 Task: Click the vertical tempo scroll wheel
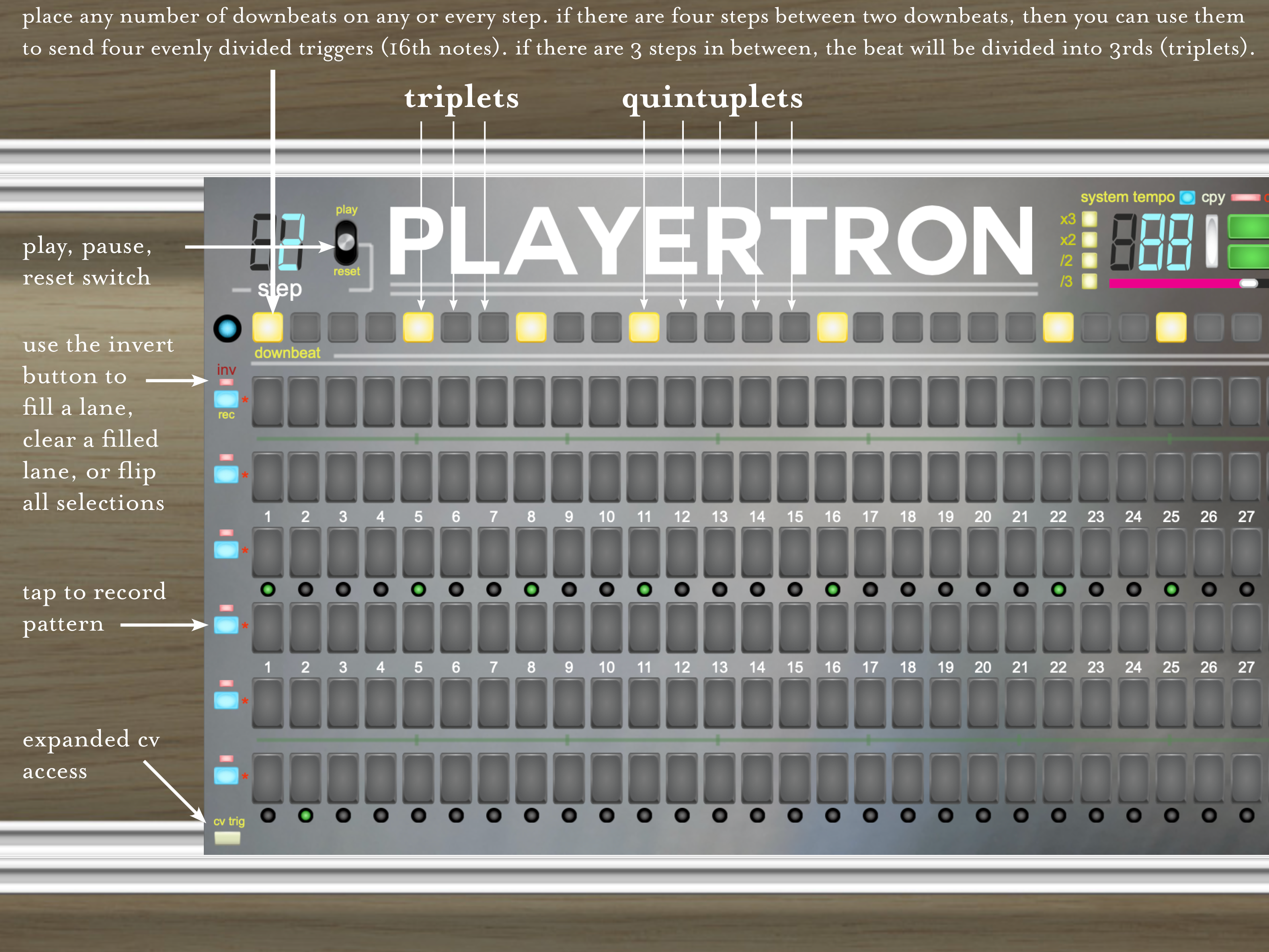[x=1212, y=241]
